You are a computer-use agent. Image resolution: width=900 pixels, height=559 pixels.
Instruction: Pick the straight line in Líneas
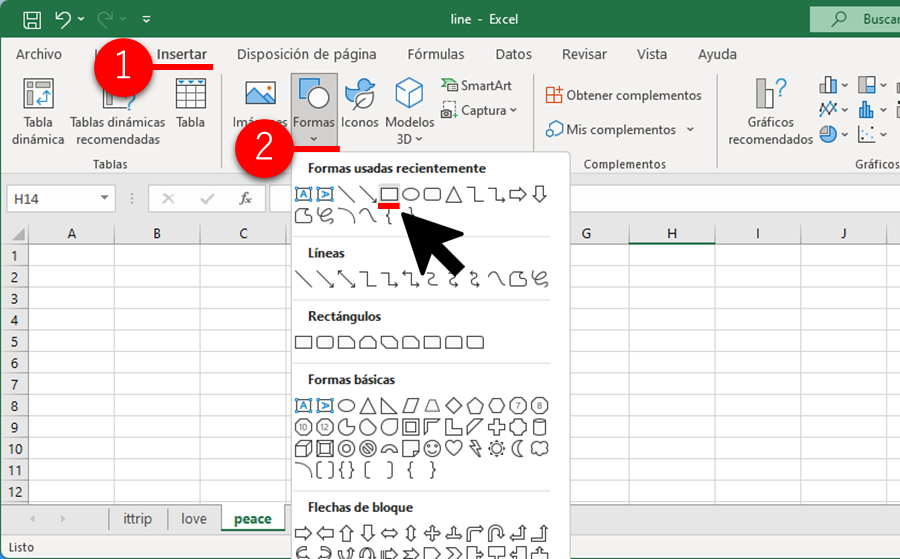304,279
